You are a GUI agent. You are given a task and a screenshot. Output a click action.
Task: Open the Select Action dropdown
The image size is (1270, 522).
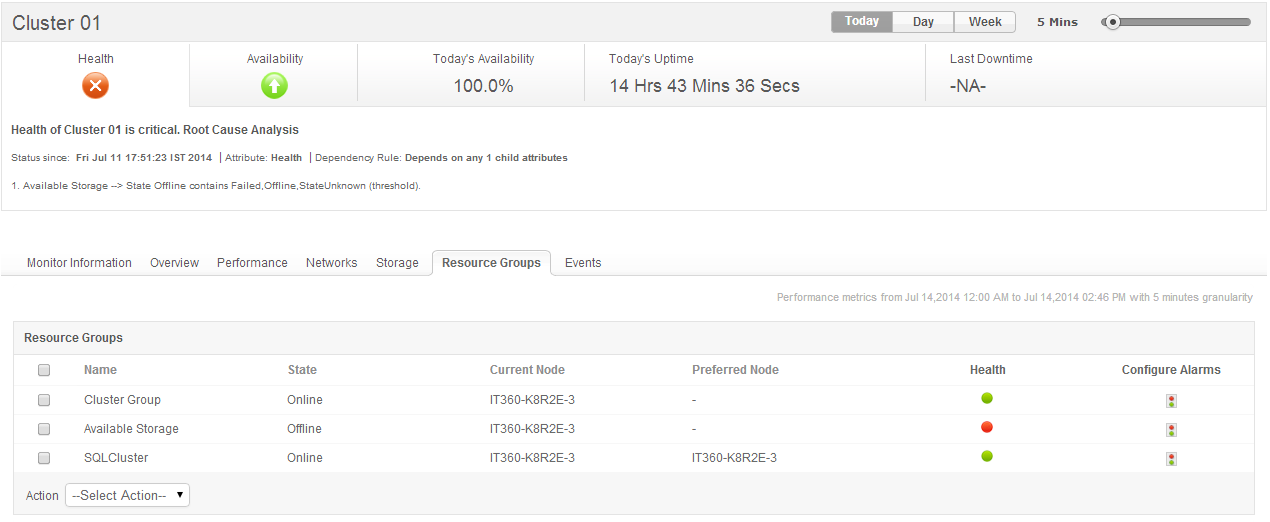(x=127, y=495)
